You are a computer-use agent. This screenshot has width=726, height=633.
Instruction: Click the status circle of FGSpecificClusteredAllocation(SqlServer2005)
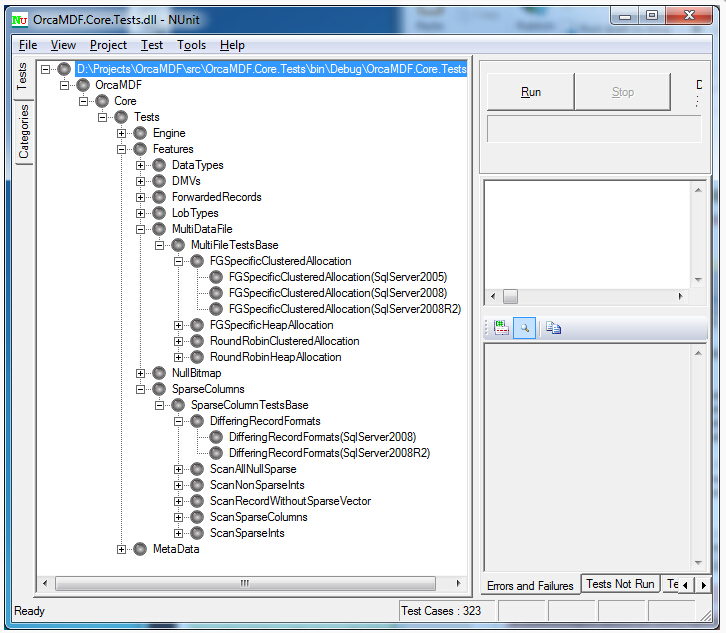(x=216, y=277)
